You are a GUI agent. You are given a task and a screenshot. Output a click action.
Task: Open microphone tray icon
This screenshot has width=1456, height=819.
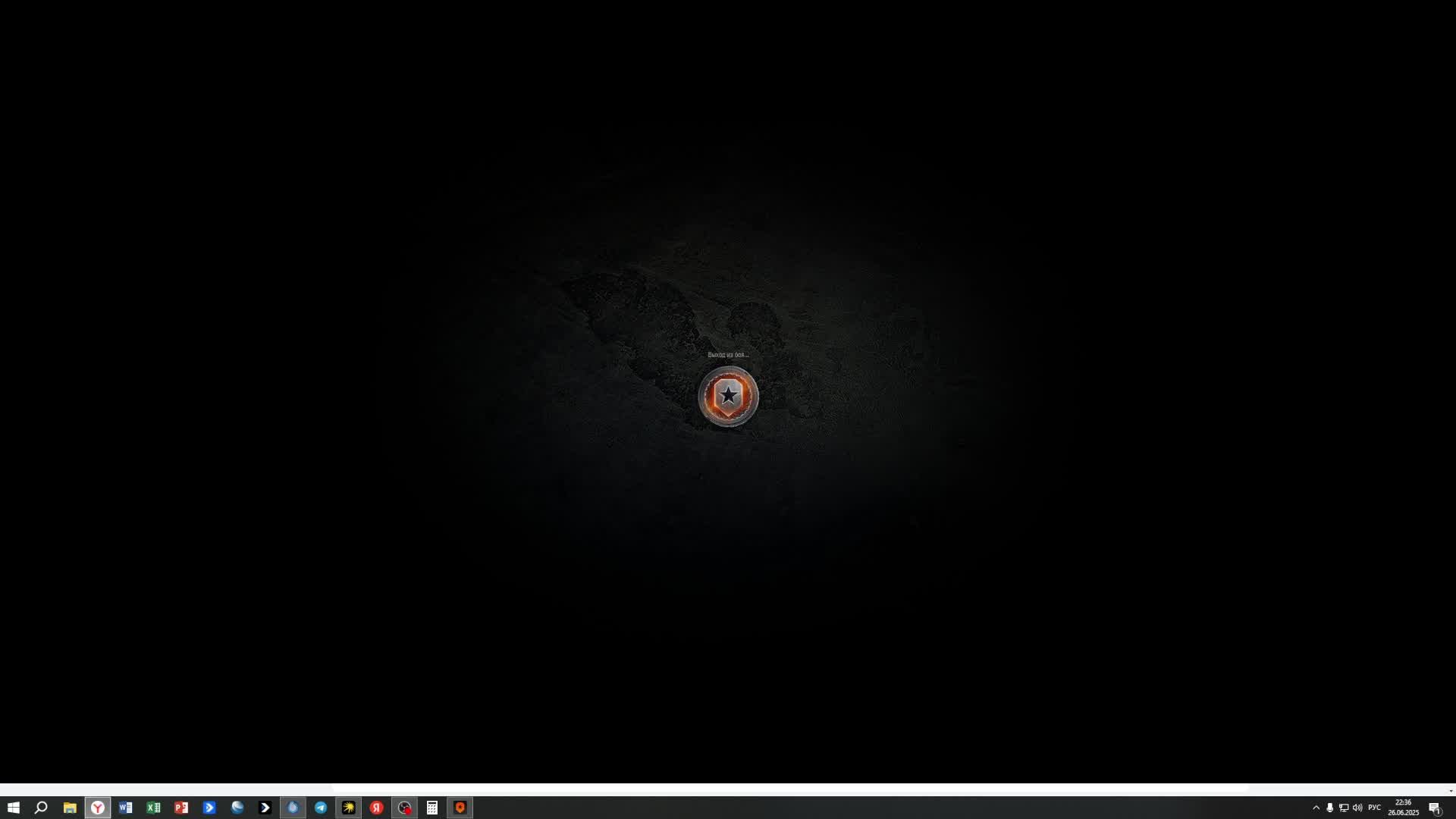point(1329,808)
